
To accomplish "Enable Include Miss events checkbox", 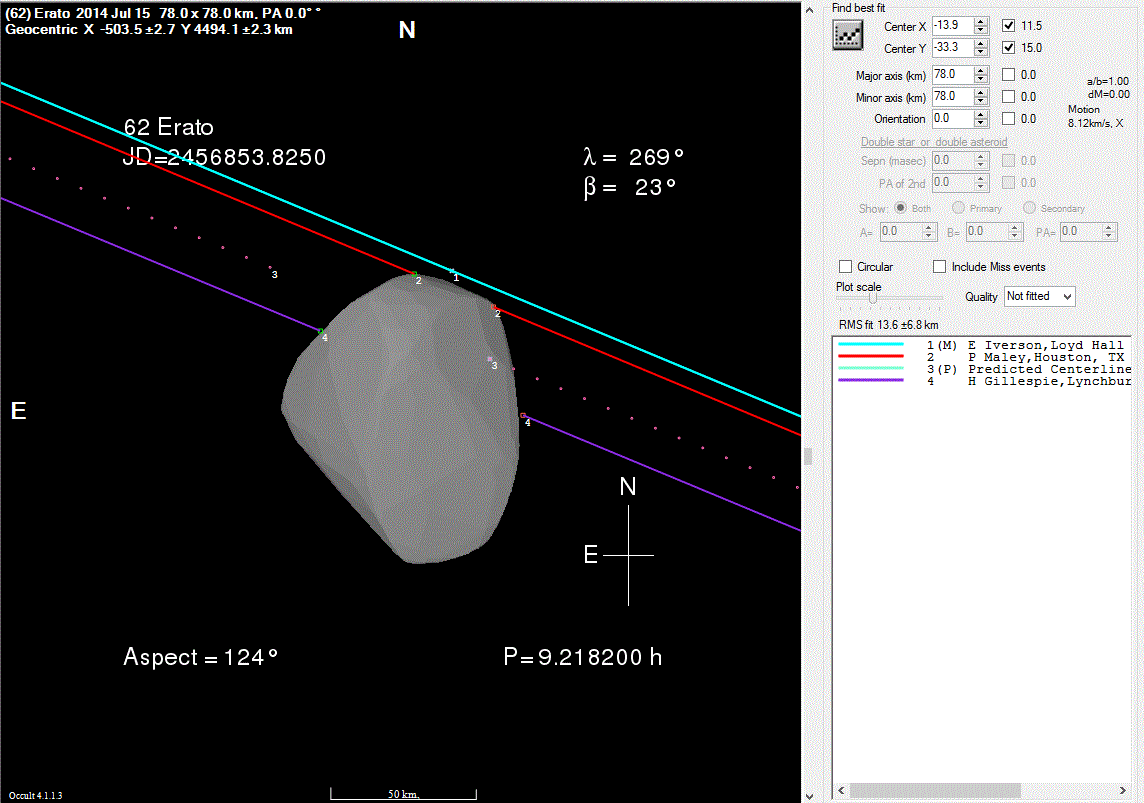I will pos(939,267).
